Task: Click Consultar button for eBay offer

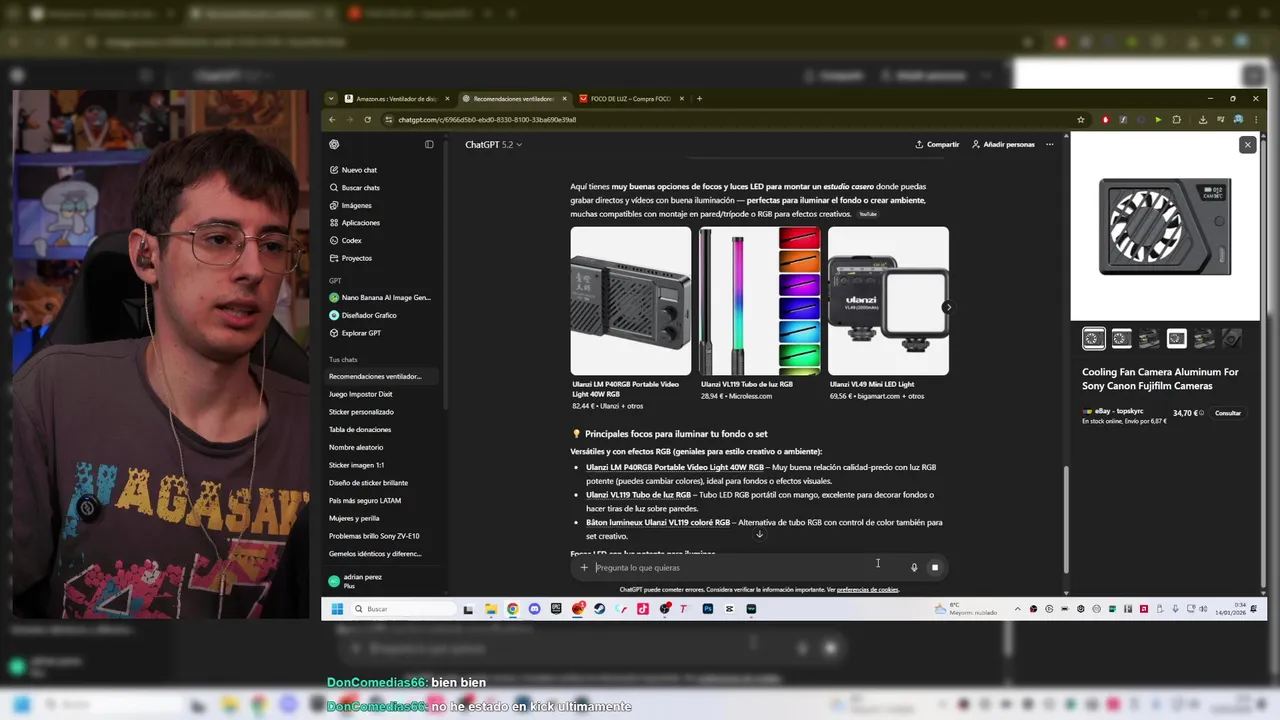Action: [1228, 413]
